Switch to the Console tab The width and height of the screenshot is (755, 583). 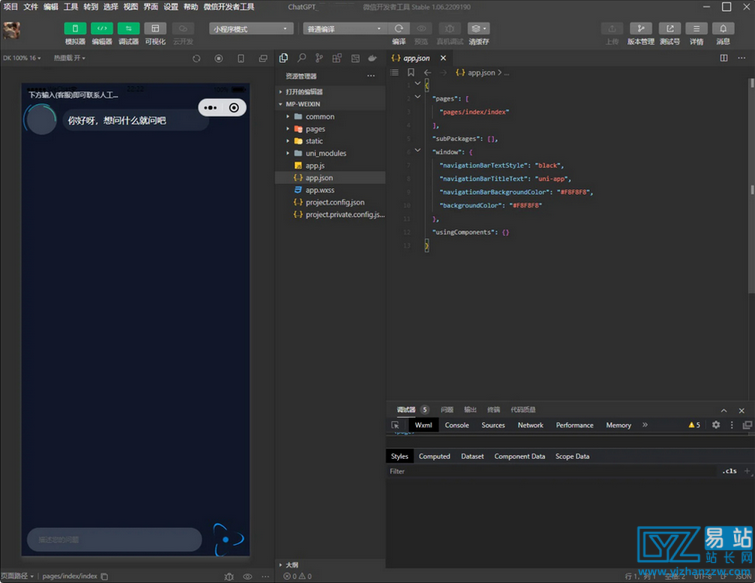[456, 425]
